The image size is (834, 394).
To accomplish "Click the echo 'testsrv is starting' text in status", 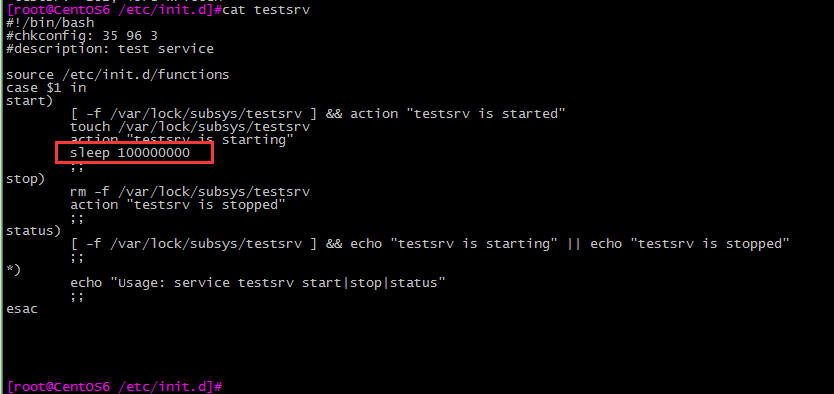I will pyautogui.click(x=454, y=244).
